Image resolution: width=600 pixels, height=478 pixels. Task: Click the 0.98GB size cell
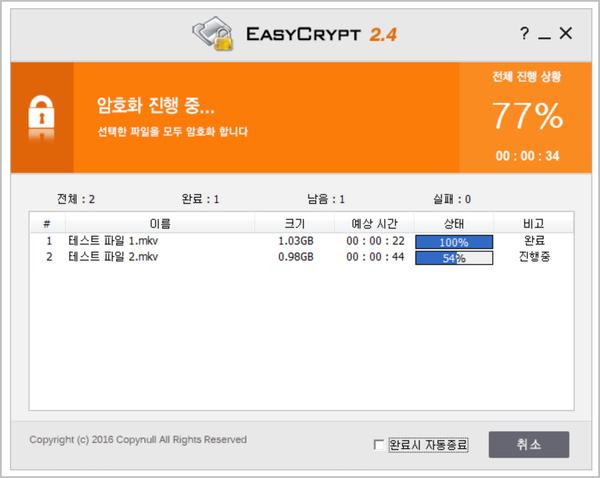pyautogui.click(x=296, y=257)
